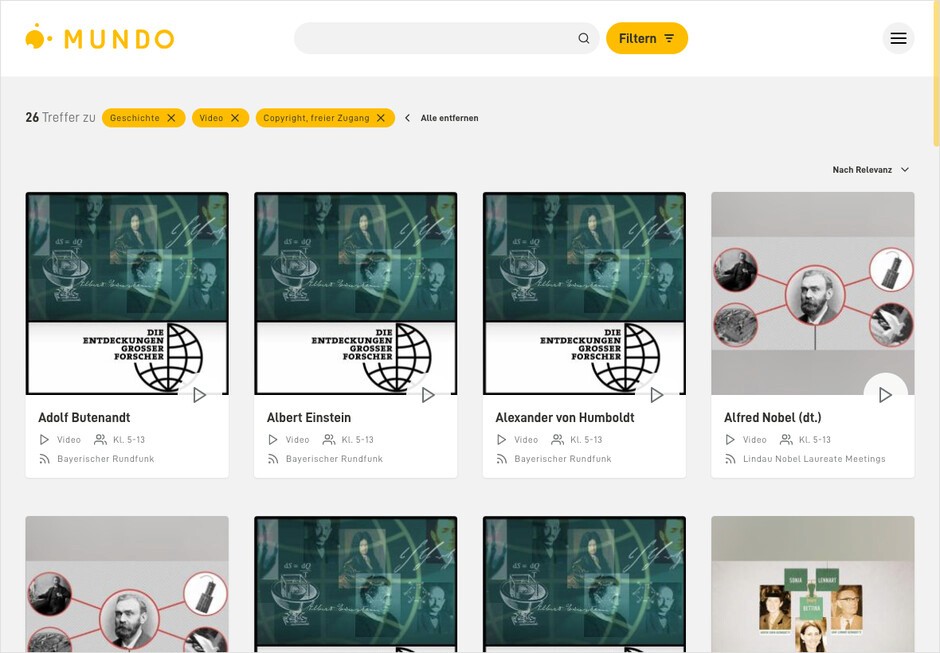
Task: Click the source feed icon under Adolf Butenandt
Action: [44, 459]
